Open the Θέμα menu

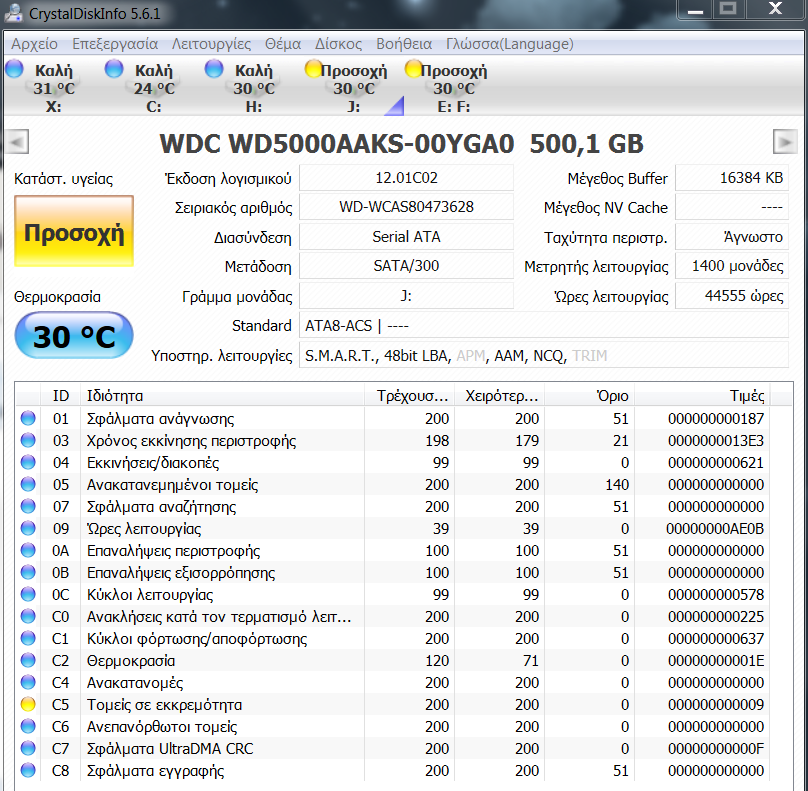(x=283, y=44)
